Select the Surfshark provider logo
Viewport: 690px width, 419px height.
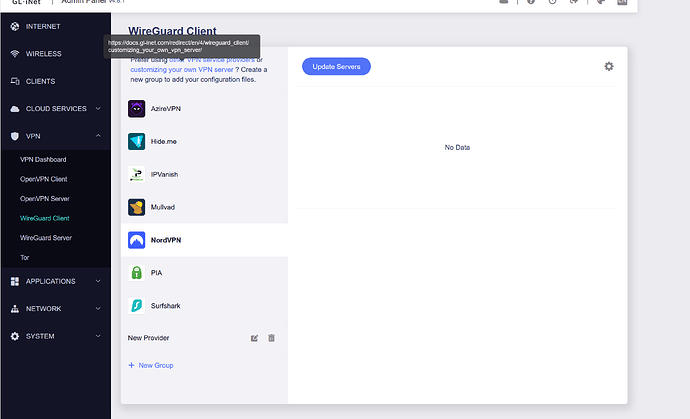(136, 305)
